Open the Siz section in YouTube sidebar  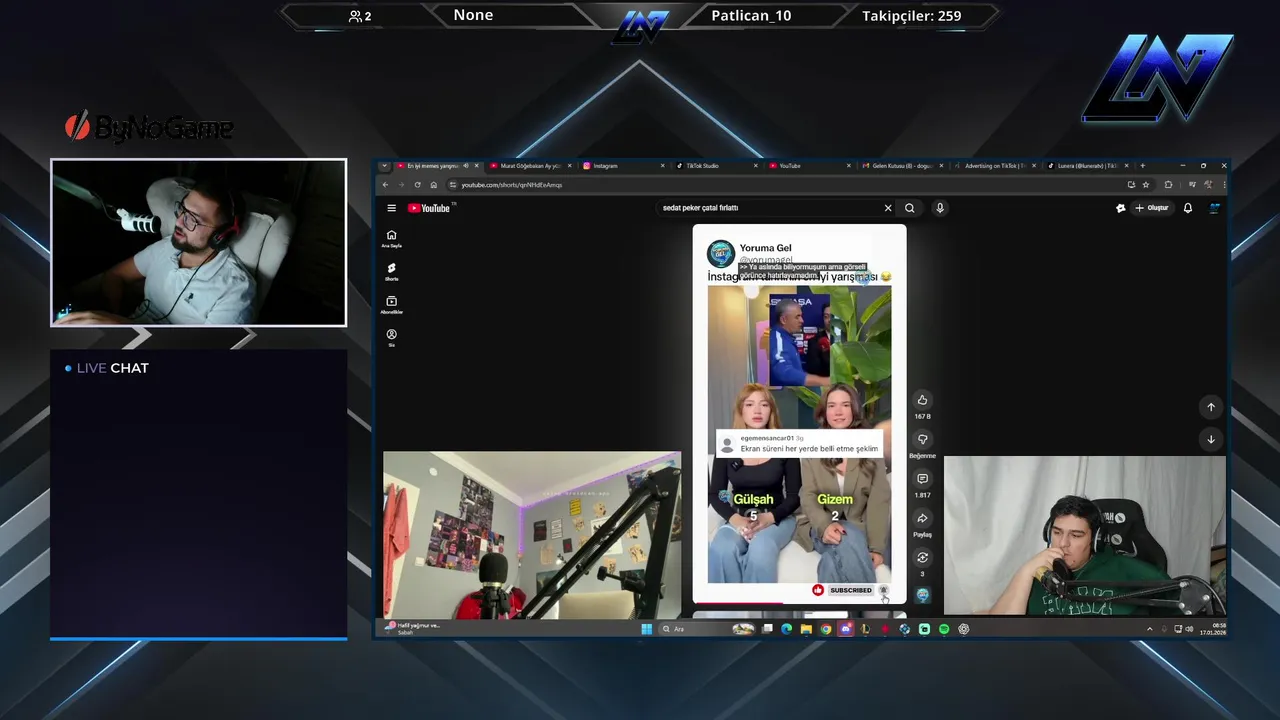[x=391, y=338]
